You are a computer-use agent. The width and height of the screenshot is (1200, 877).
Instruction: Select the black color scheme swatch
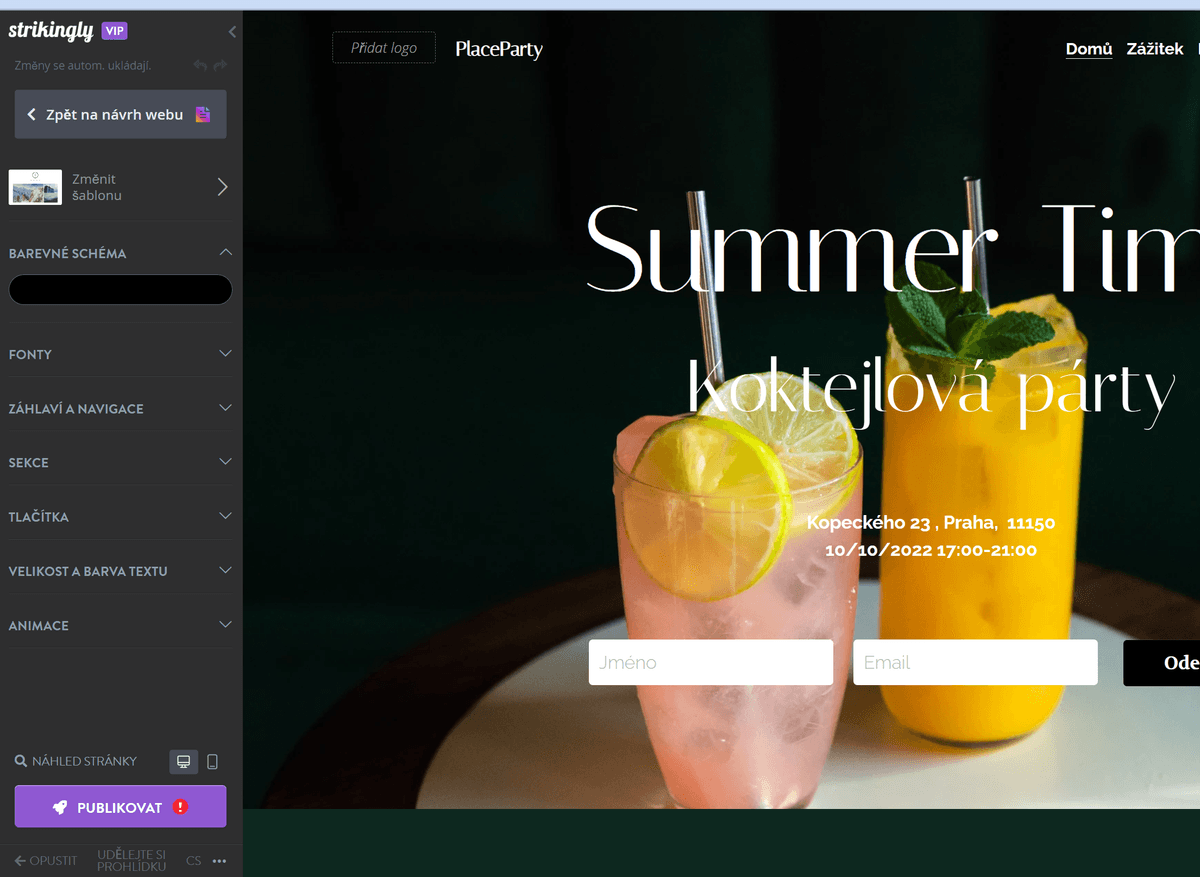120,290
